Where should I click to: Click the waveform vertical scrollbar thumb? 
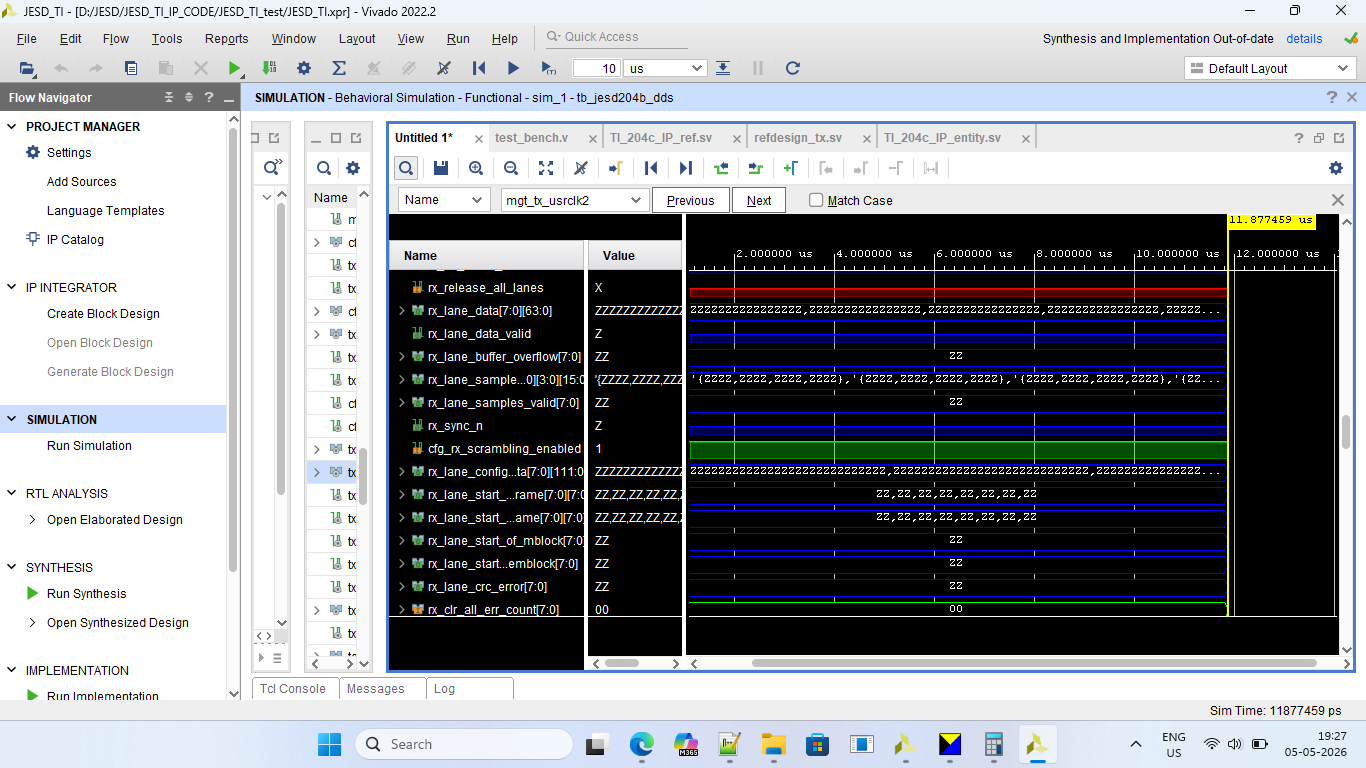pyautogui.click(x=1346, y=431)
